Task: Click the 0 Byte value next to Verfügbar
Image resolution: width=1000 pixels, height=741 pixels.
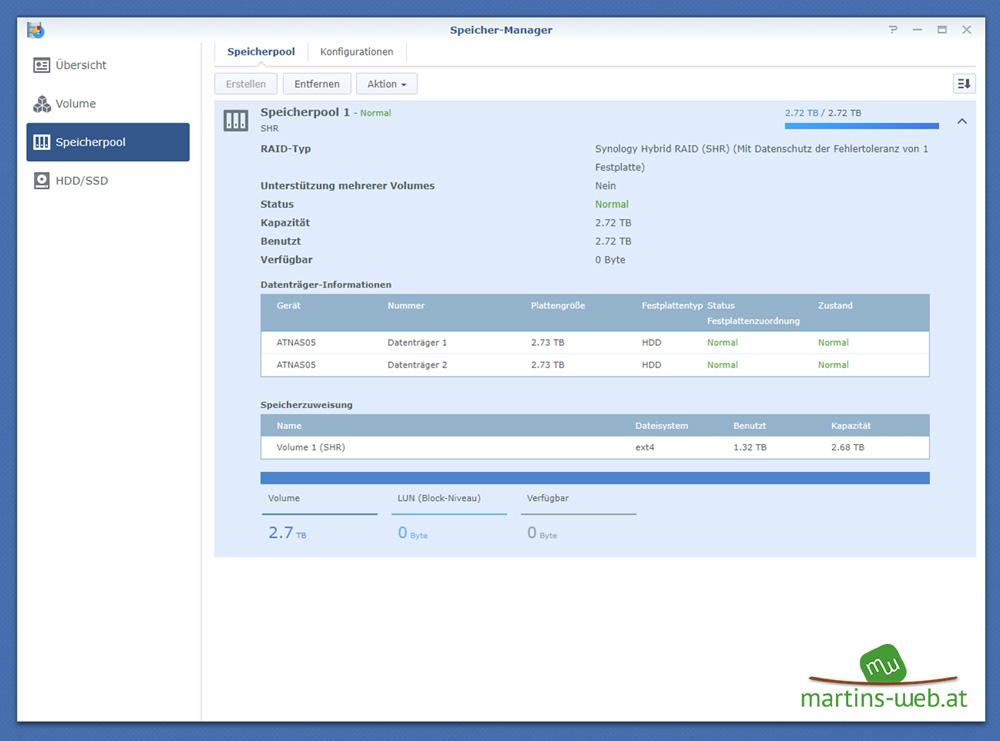Action: [610, 260]
